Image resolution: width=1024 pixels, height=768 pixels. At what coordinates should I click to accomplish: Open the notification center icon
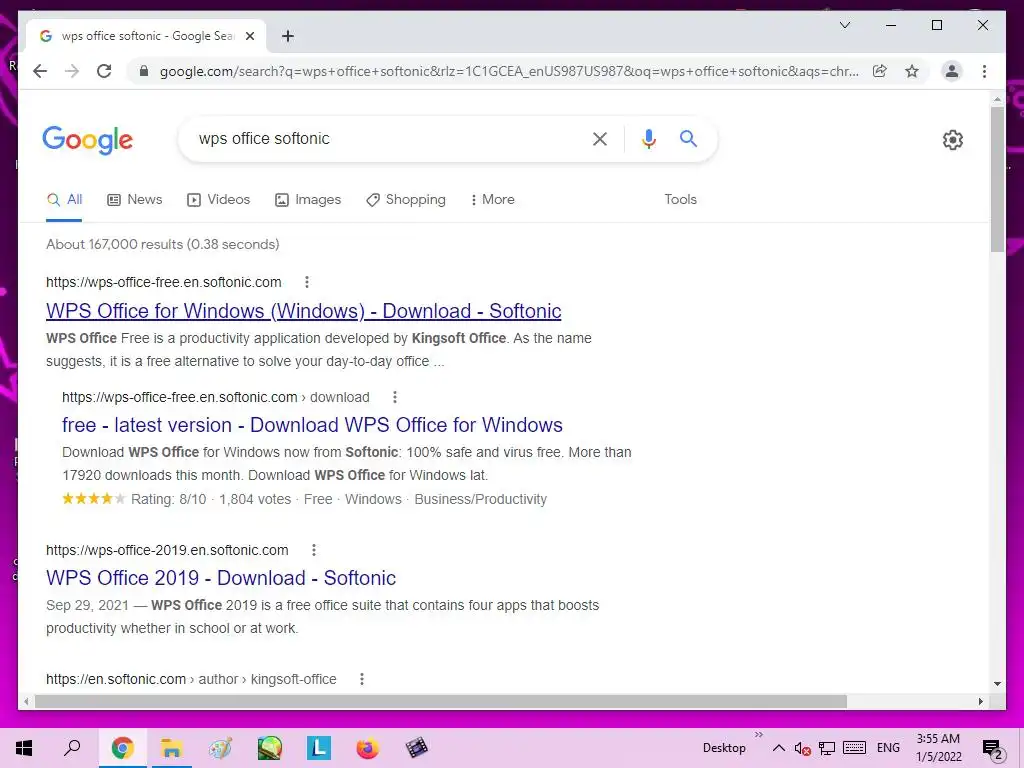[x=992, y=748]
